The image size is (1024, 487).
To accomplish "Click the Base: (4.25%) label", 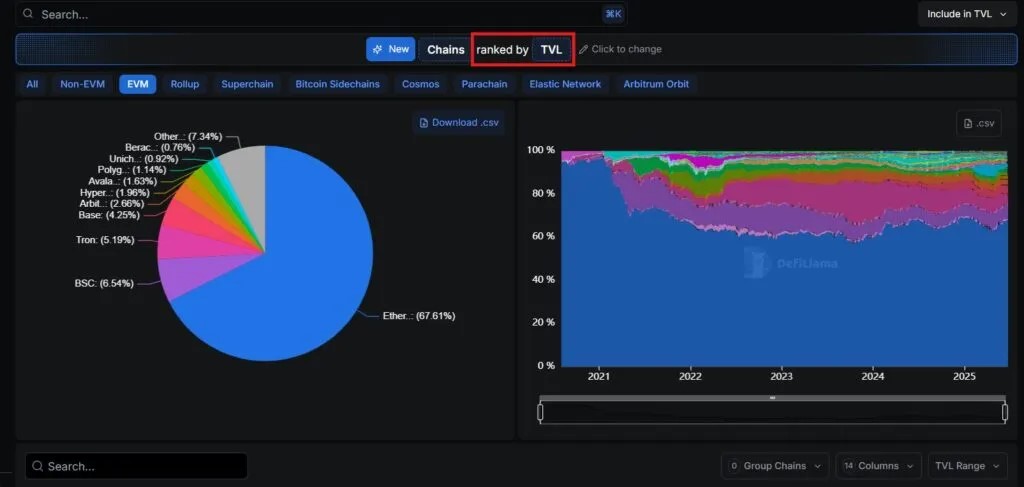I will click(109, 214).
